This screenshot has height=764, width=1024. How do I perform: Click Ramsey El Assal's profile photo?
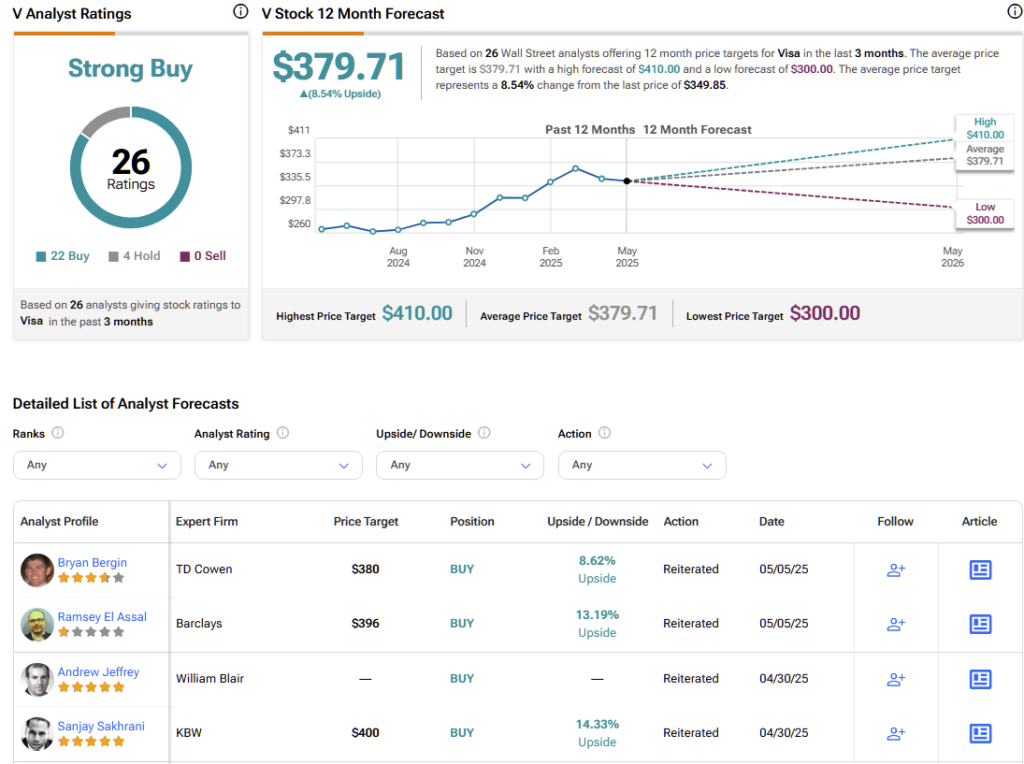coord(37,624)
